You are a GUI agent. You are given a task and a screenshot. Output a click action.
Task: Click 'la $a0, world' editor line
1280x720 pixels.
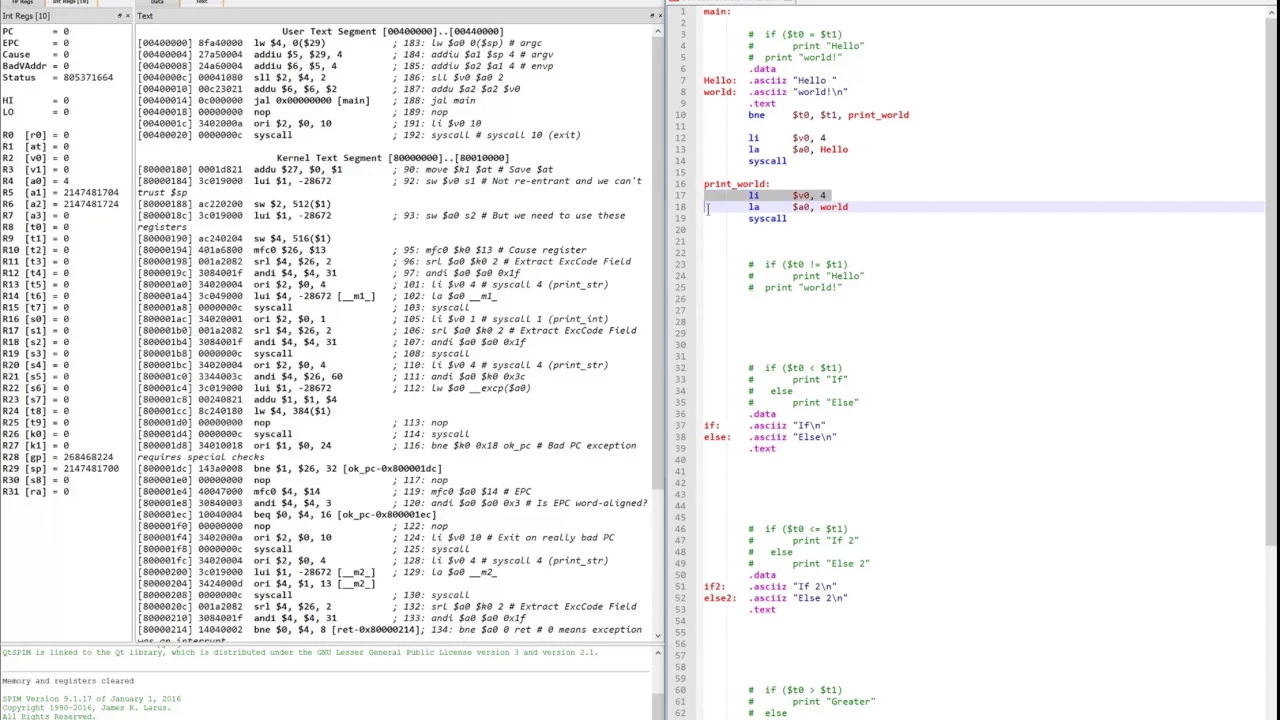click(x=798, y=207)
